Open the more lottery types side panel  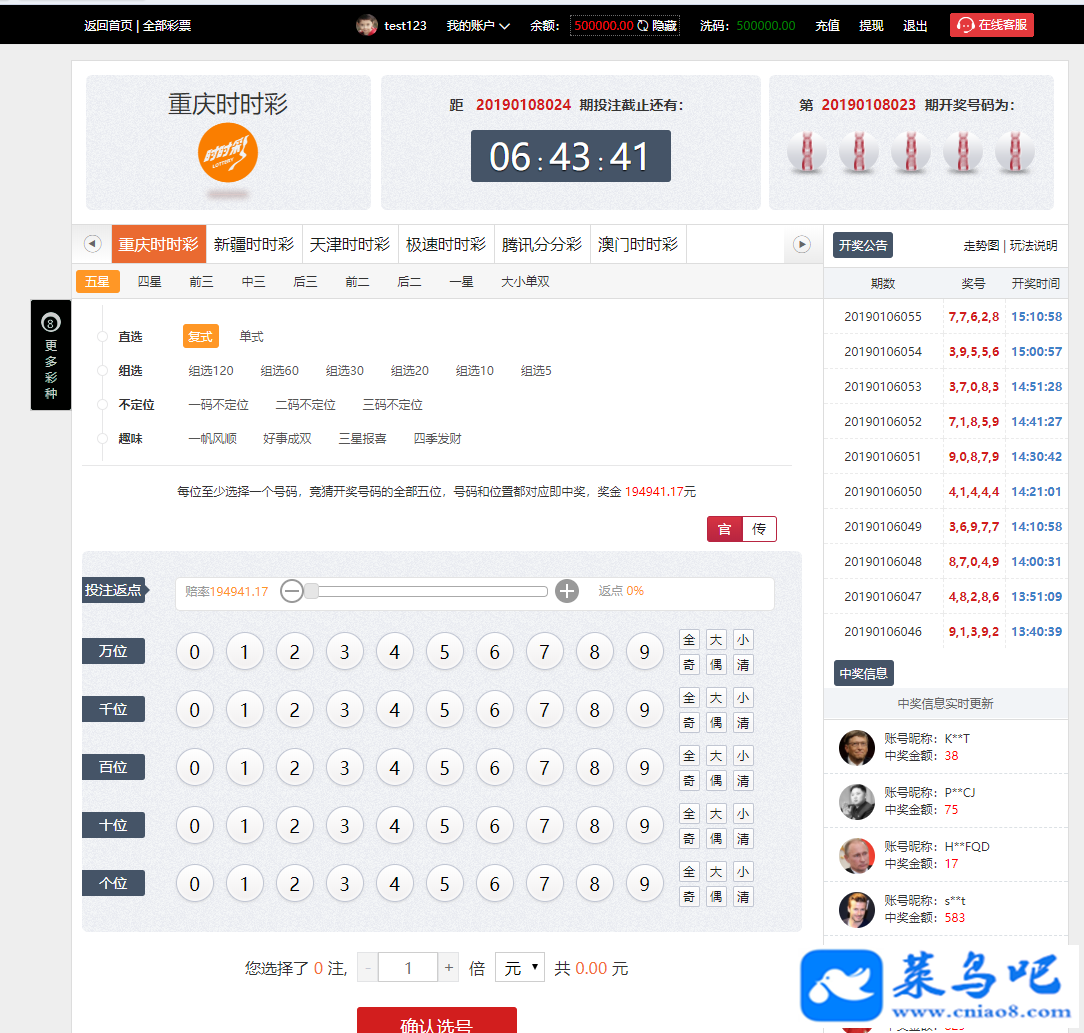tap(50, 355)
